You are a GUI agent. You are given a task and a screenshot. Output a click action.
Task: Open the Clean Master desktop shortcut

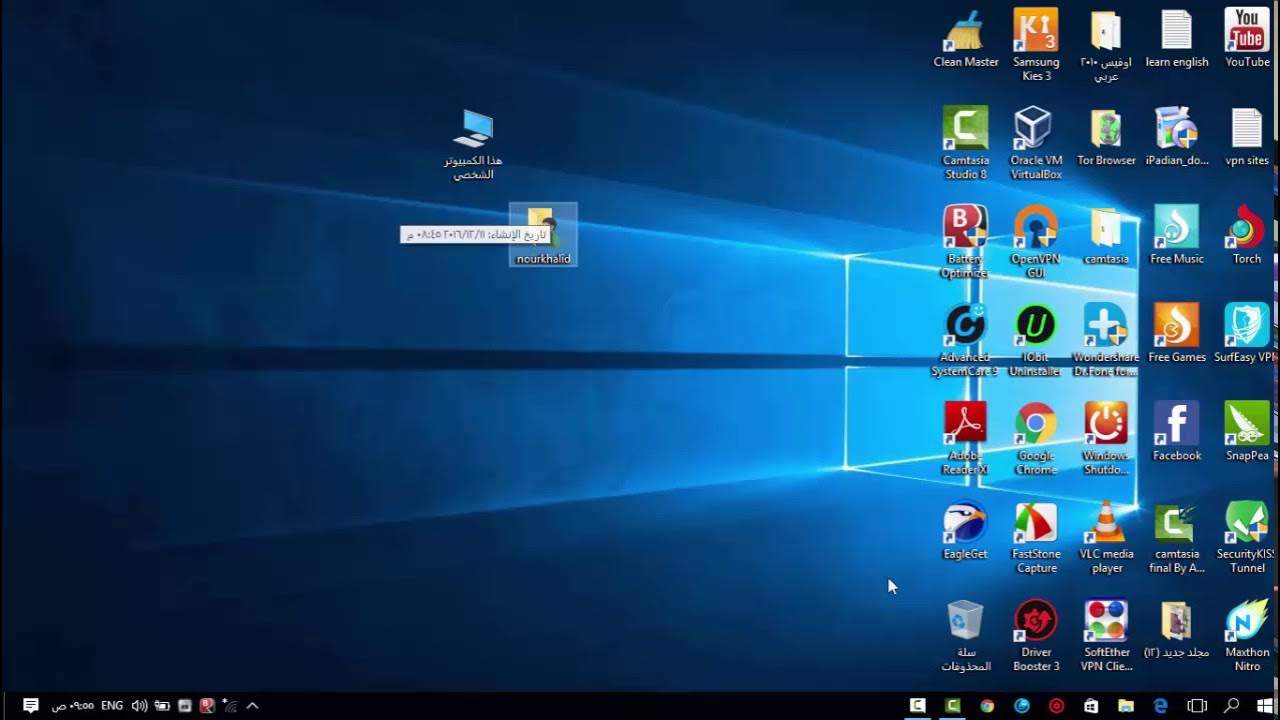pyautogui.click(x=965, y=38)
